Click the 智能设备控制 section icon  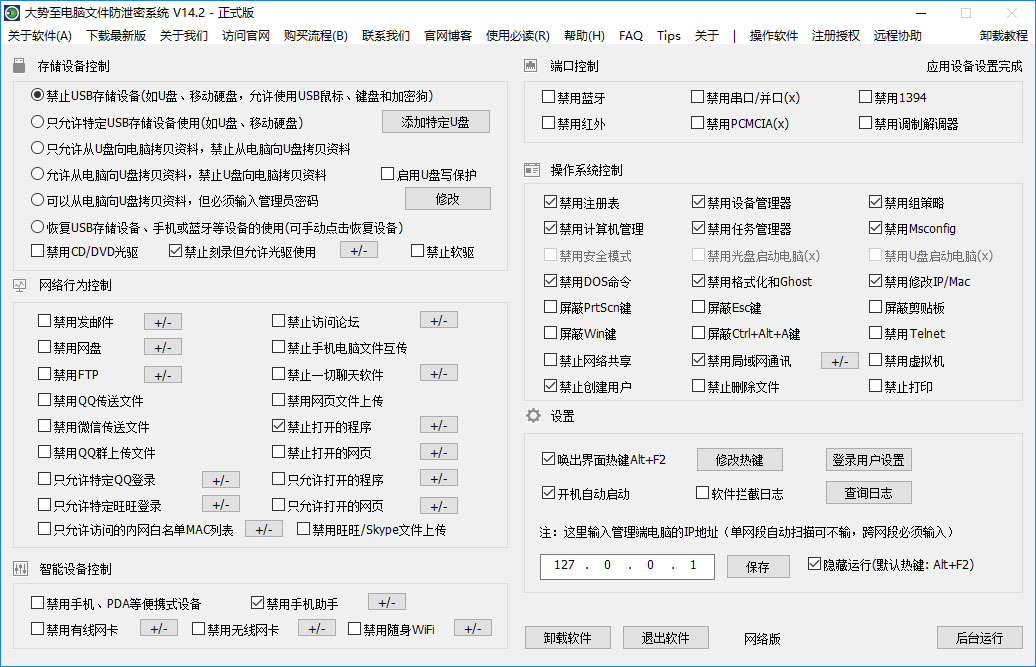pos(18,566)
